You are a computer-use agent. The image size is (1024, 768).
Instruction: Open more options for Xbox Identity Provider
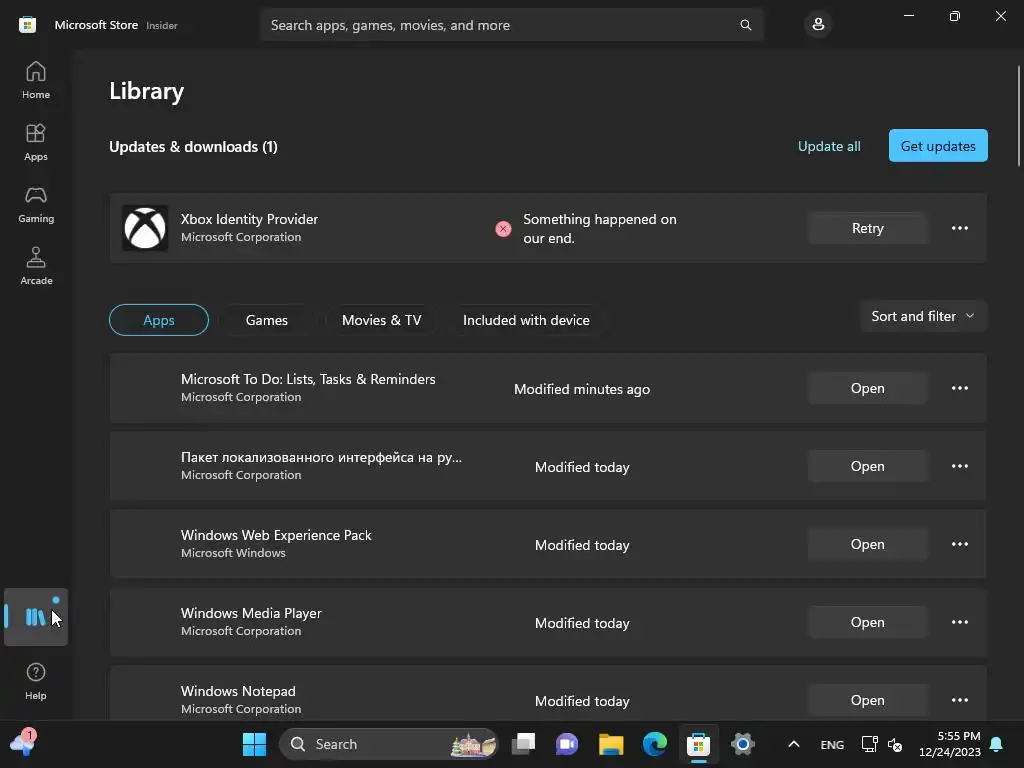(959, 228)
